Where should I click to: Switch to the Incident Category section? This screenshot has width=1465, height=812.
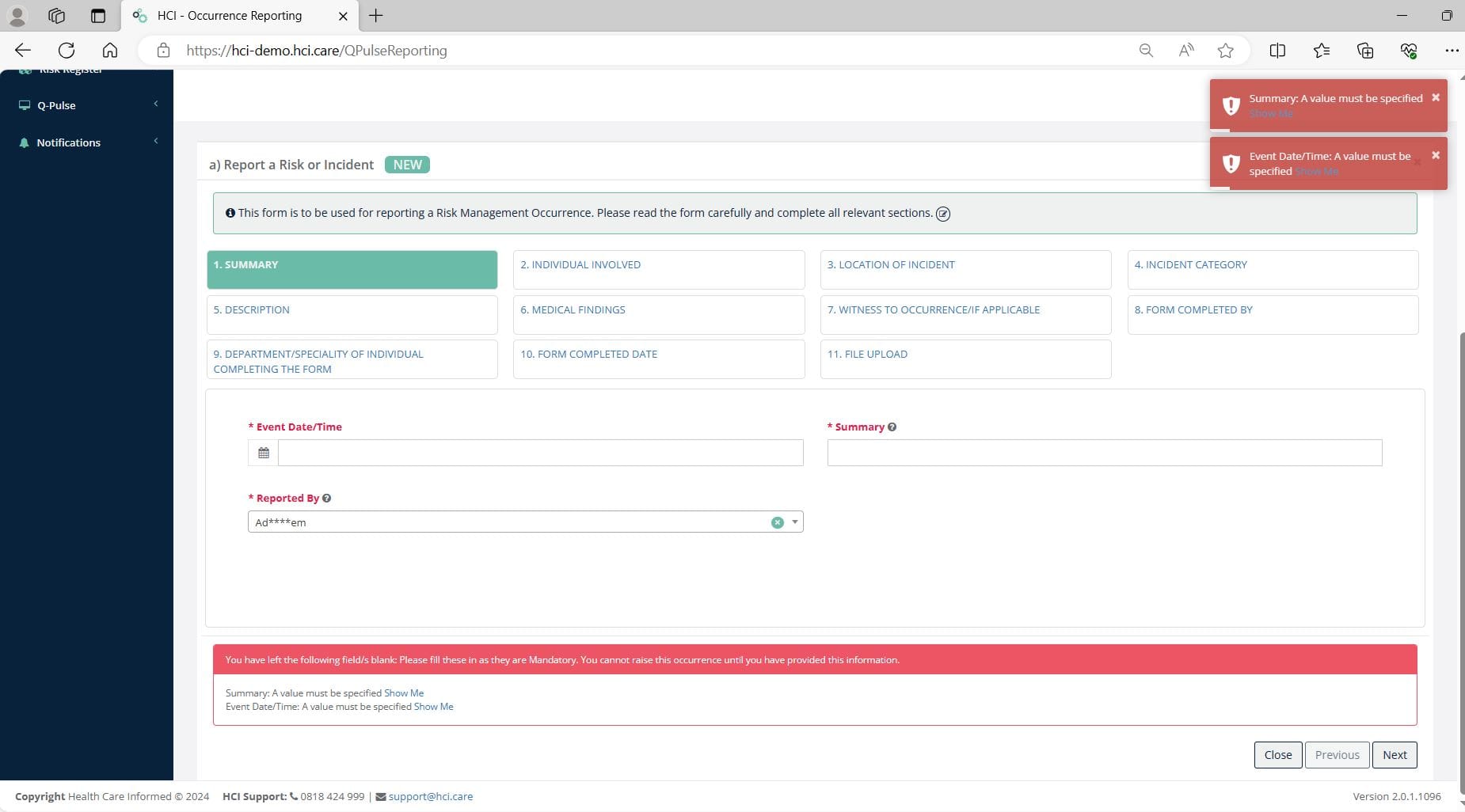pyautogui.click(x=1270, y=269)
